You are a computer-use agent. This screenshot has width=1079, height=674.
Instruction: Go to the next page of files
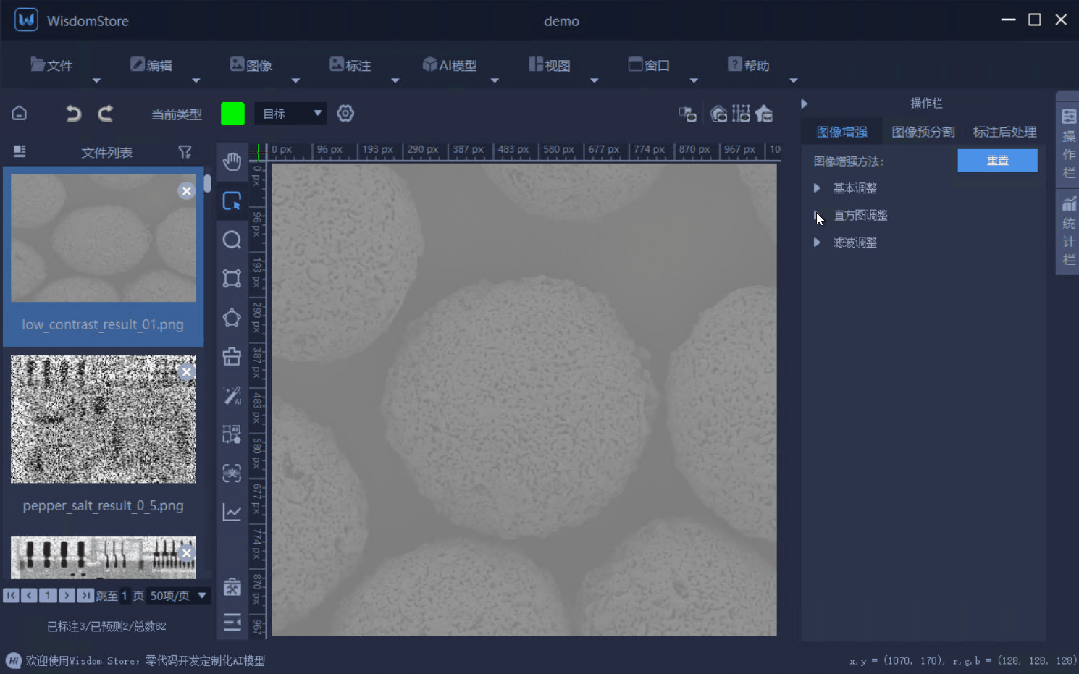tap(67, 596)
